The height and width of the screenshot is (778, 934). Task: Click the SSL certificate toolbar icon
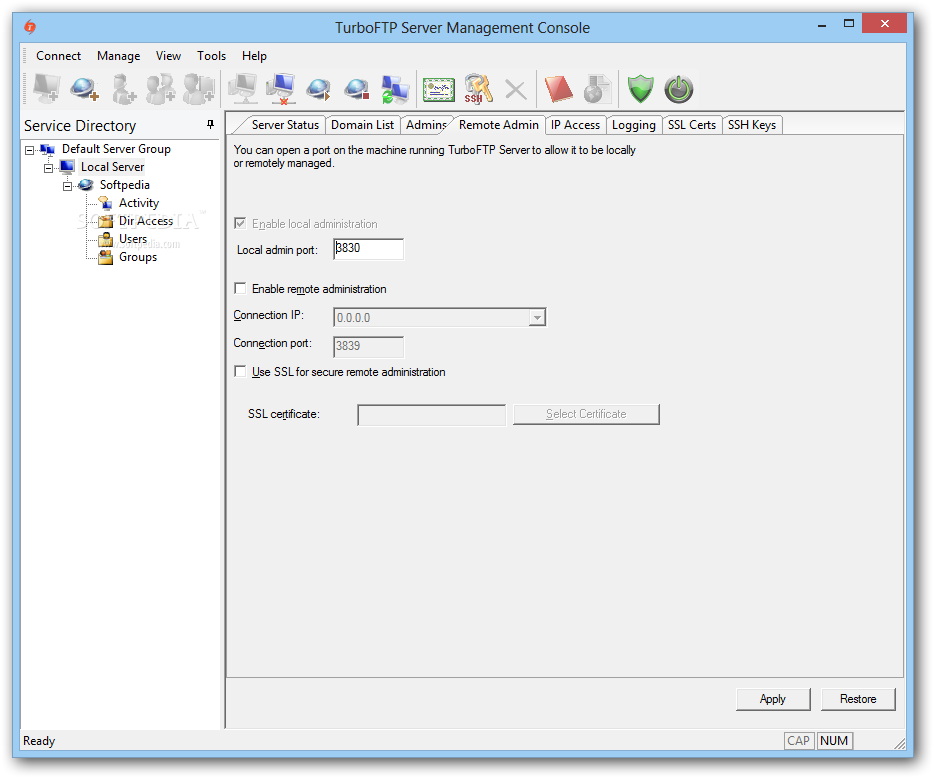[439, 89]
